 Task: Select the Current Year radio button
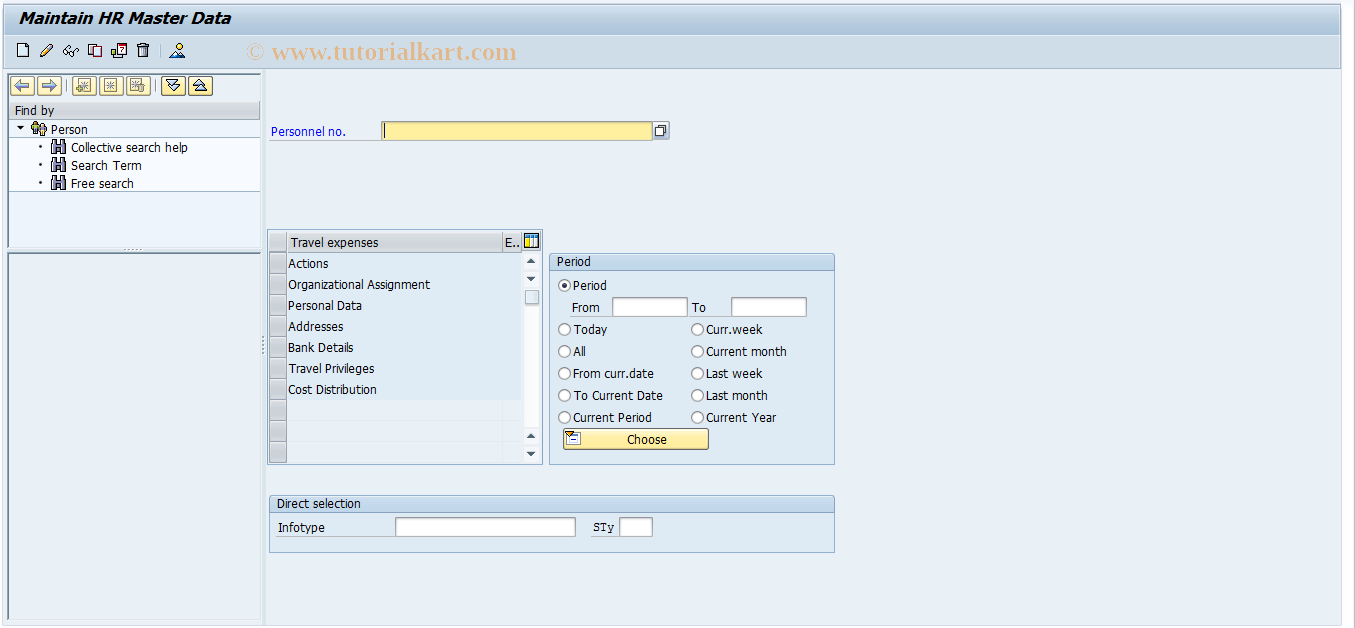tap(697, 418)
